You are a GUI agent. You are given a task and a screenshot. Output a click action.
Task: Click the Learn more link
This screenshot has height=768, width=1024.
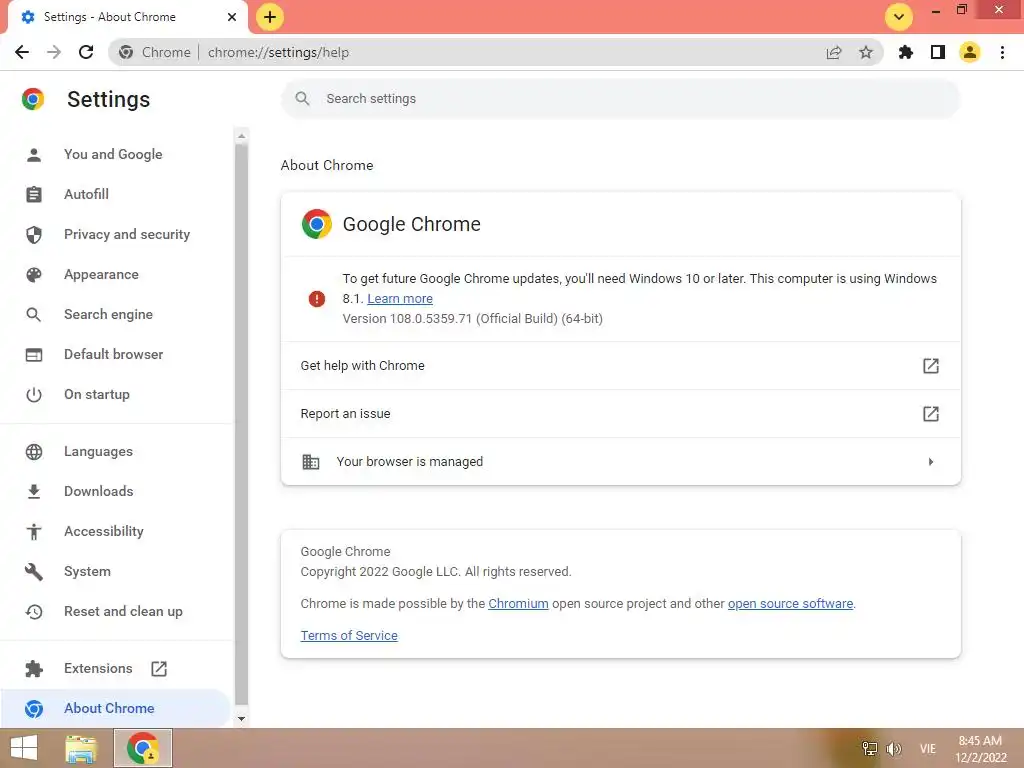(400, 298)
